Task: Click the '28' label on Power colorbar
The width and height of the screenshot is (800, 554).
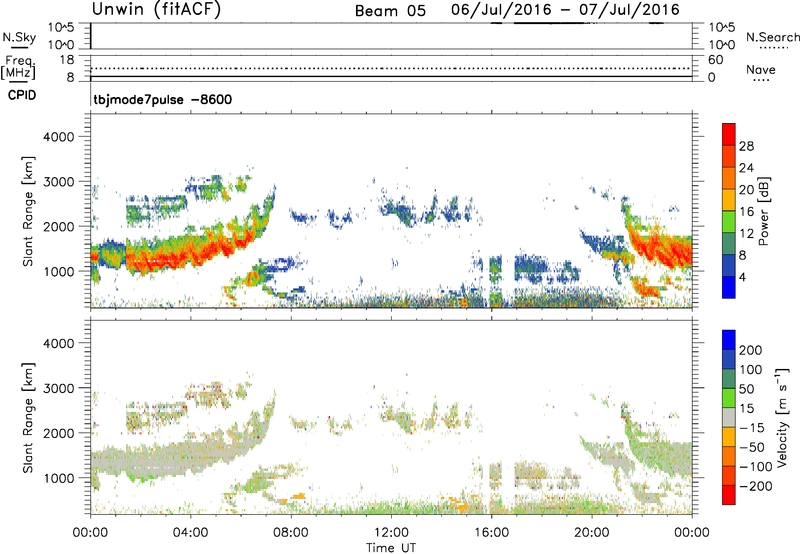Action: (x=746, y=146)
